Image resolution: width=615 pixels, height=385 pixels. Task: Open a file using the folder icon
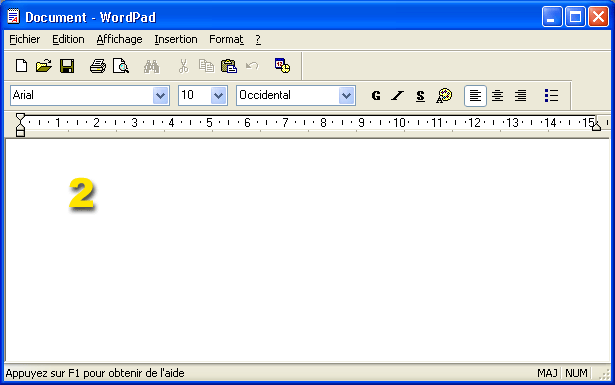pos(44,66)
